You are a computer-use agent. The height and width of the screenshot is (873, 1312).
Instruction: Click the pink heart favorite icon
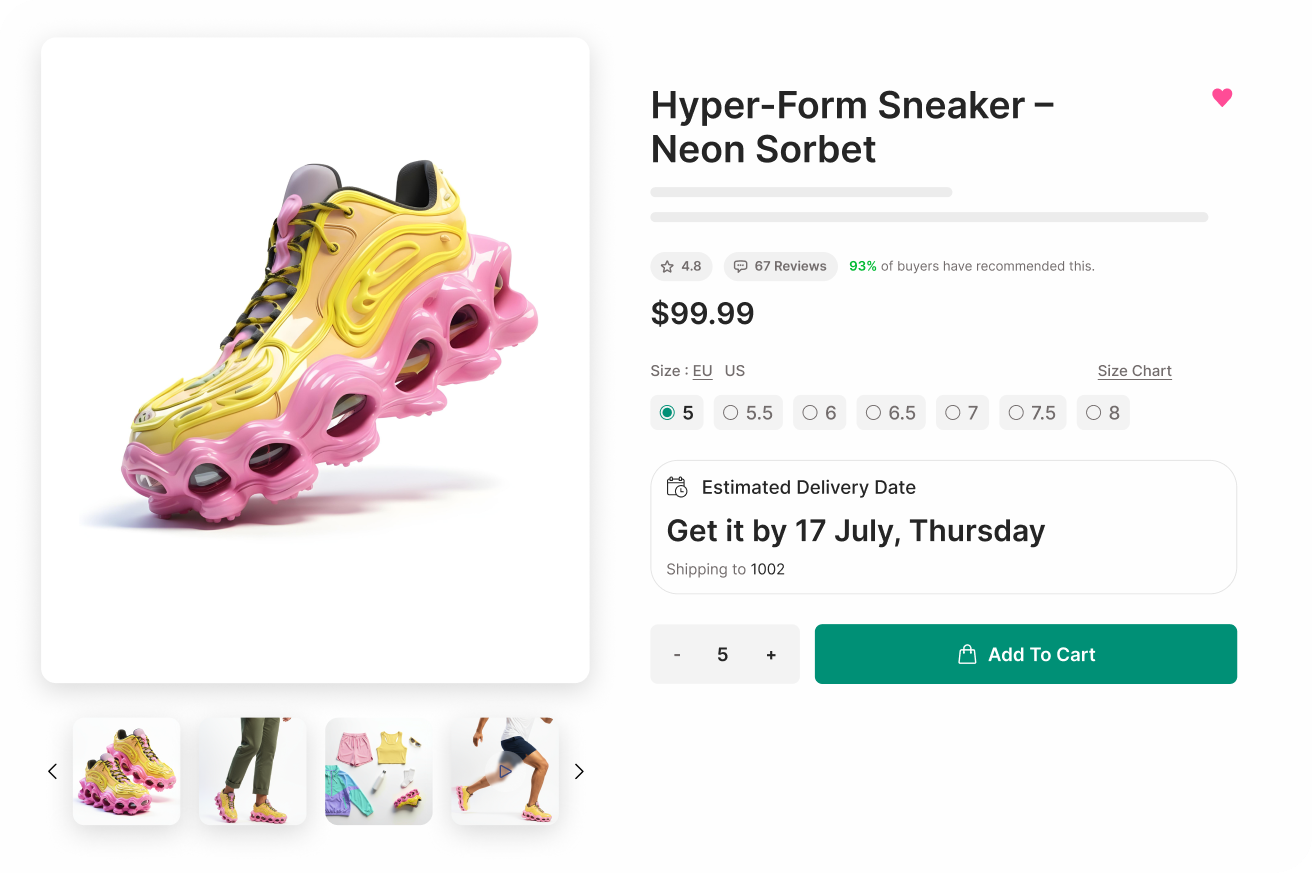1222,97
